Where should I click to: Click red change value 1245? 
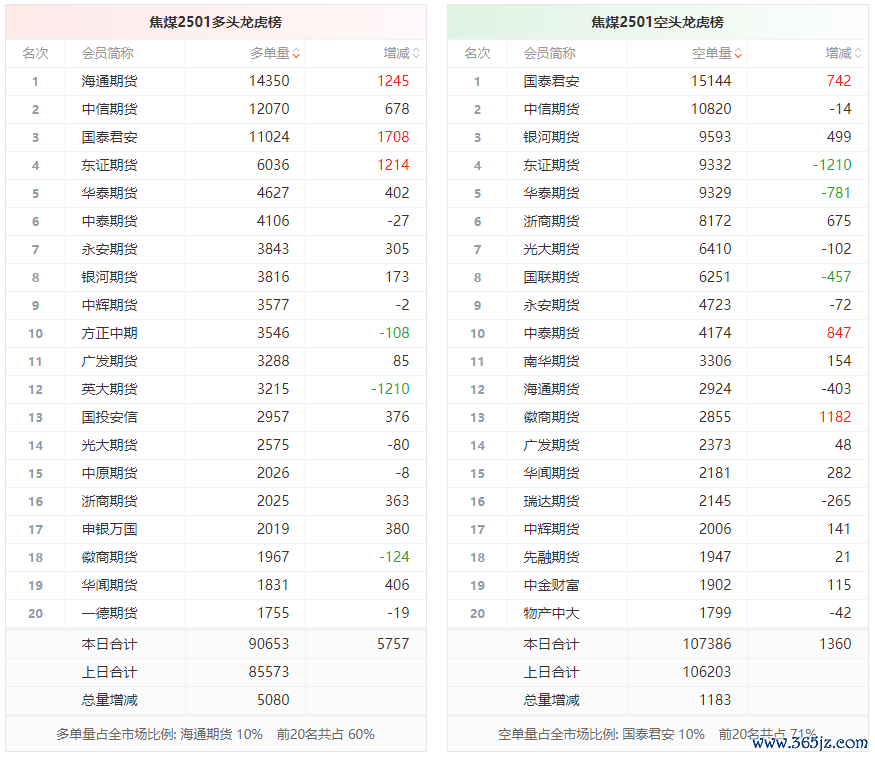tap(393, 81)
